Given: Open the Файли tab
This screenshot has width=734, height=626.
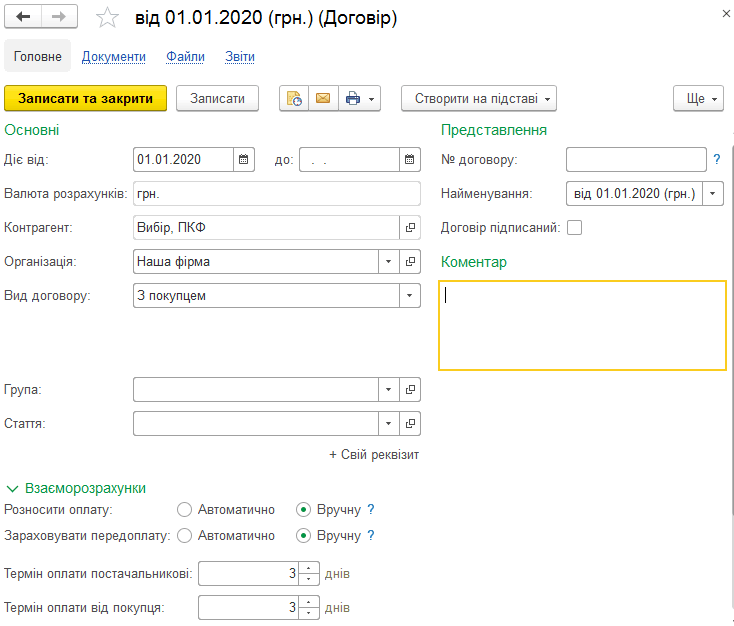Looking at the screenshot, I should tap(185, 57).
